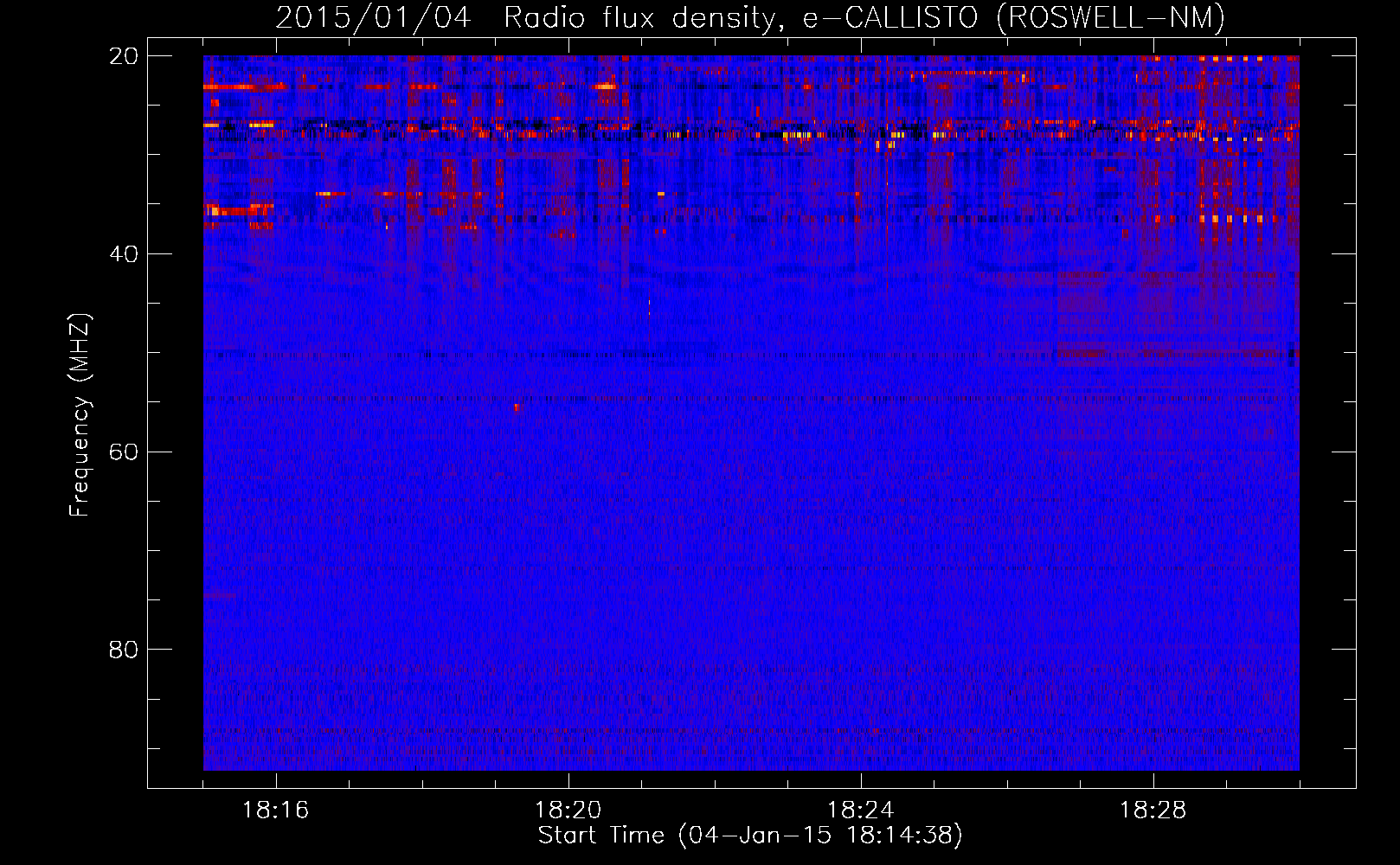
Task: Click the thin vertical spike below 40 MHz after 18:20
Action: (649, 346)
